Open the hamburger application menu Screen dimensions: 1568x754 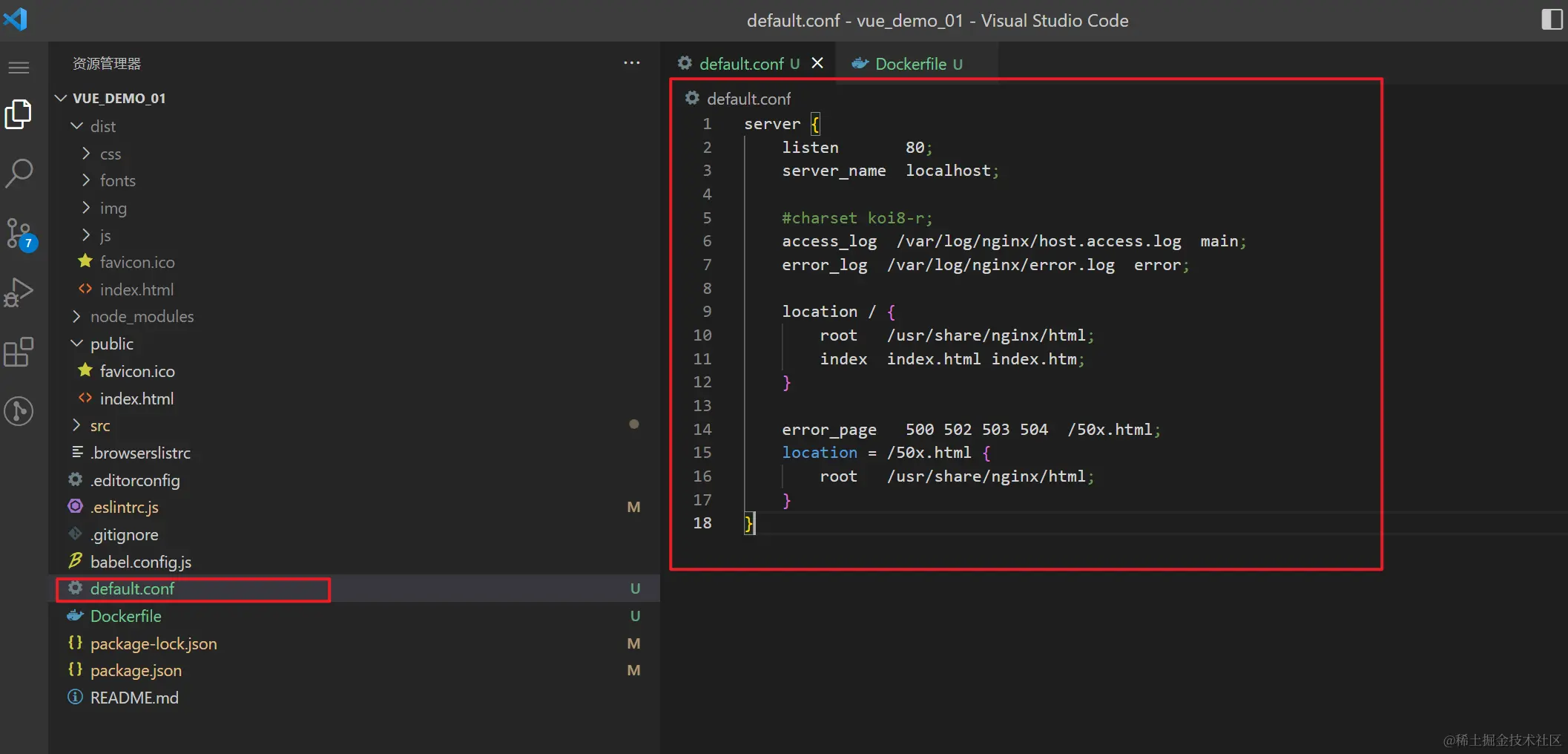click(19, 68)
